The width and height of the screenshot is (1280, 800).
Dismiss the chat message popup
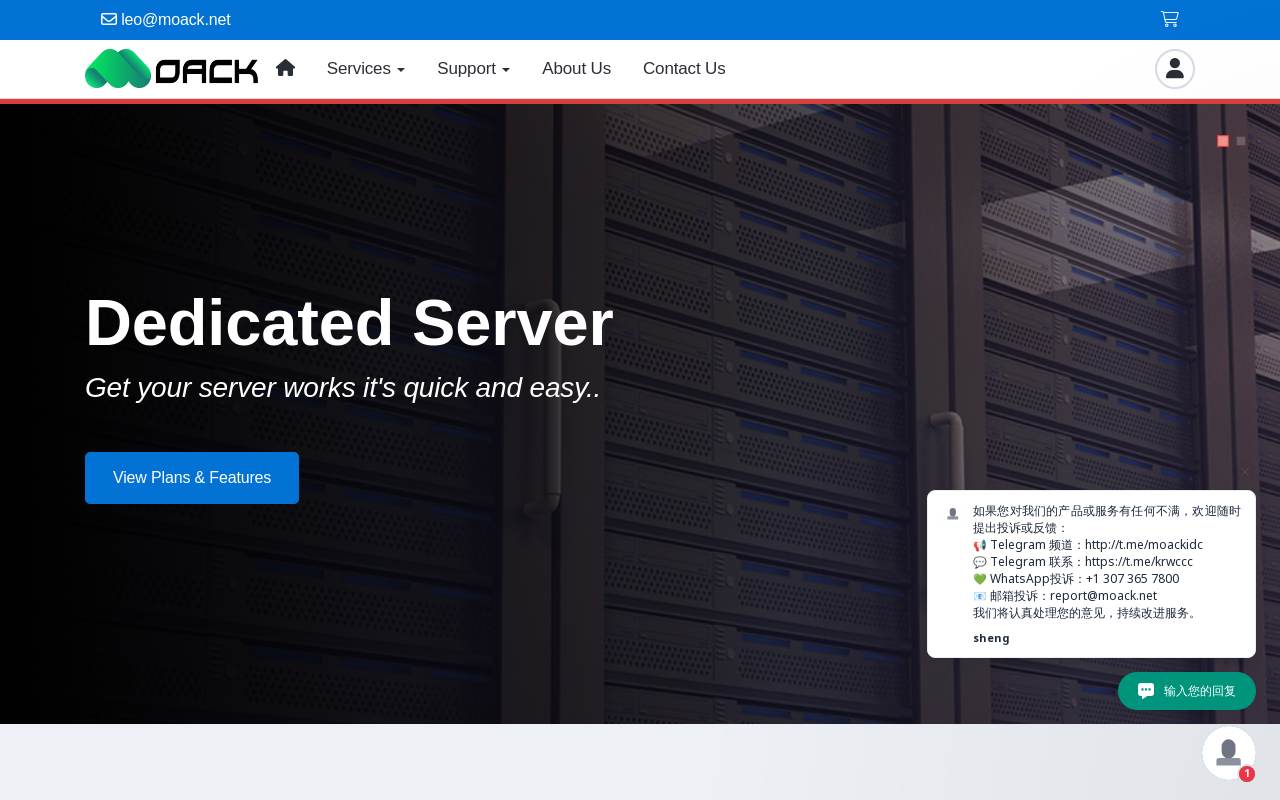pos(1245,472)
